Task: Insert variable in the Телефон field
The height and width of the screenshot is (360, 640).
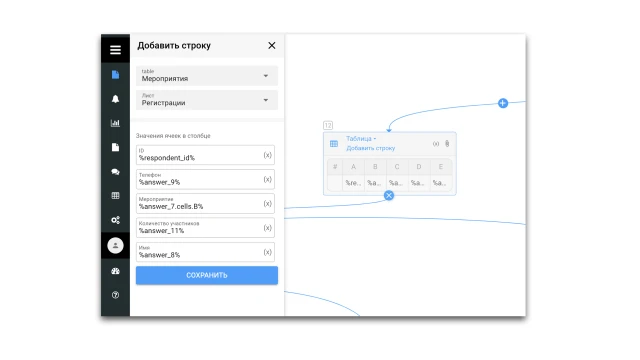Action: (267, 179)
